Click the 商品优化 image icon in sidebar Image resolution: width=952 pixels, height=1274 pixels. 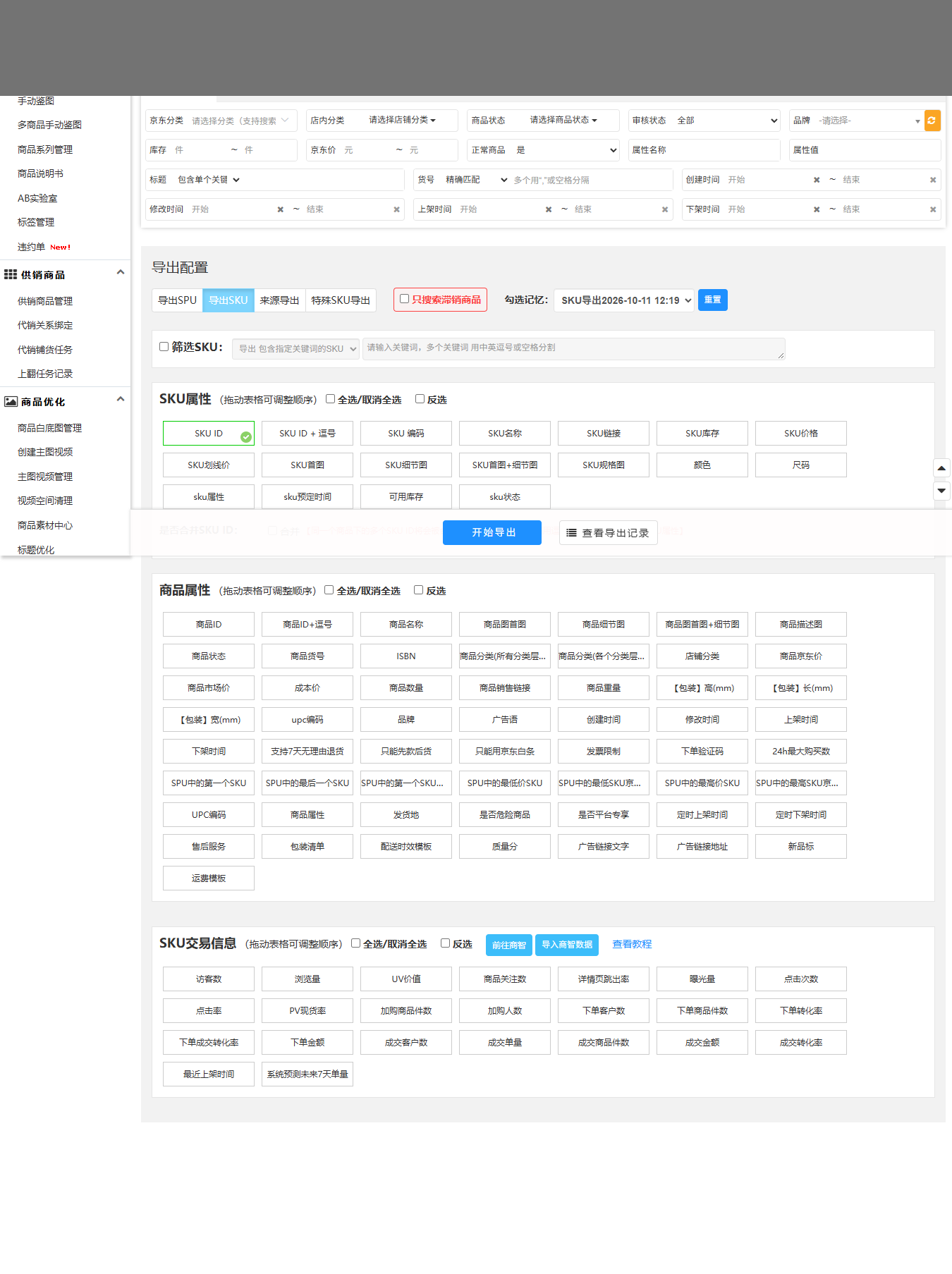tap(11, 401)
